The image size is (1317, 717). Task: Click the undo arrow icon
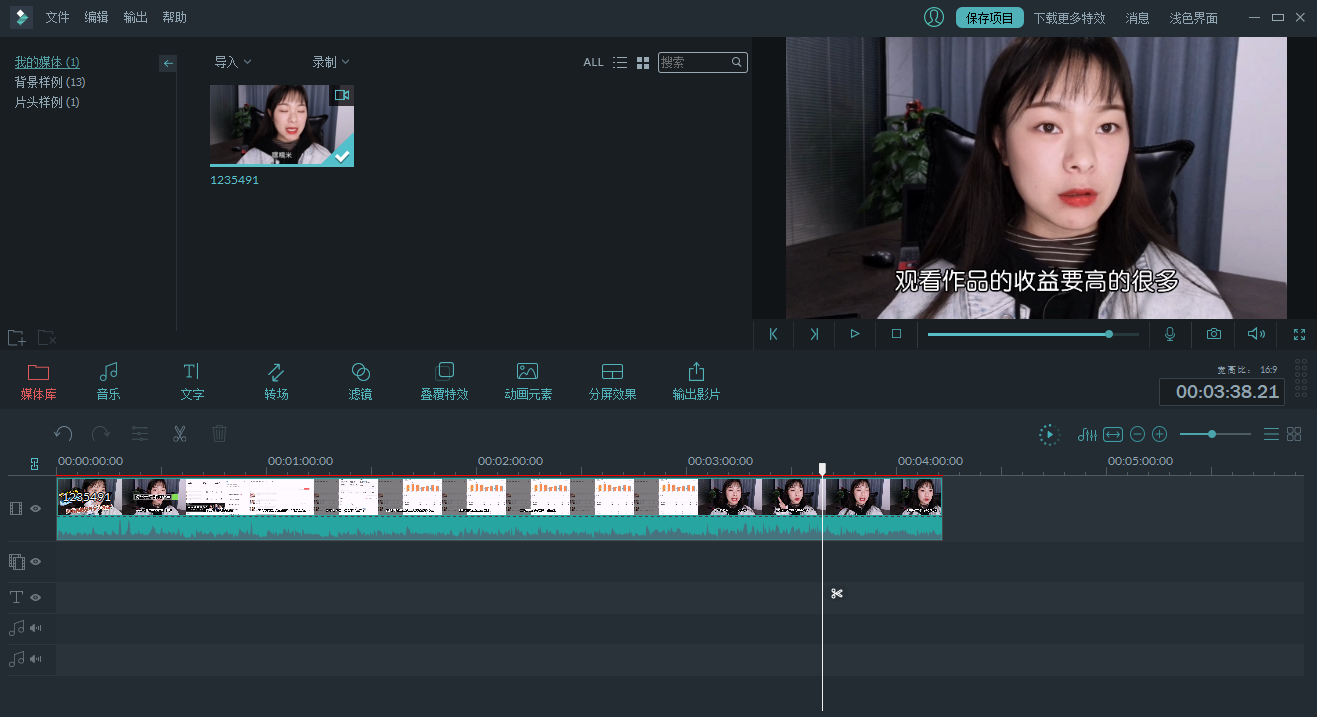pyautogui.click(x=63, y=434)
